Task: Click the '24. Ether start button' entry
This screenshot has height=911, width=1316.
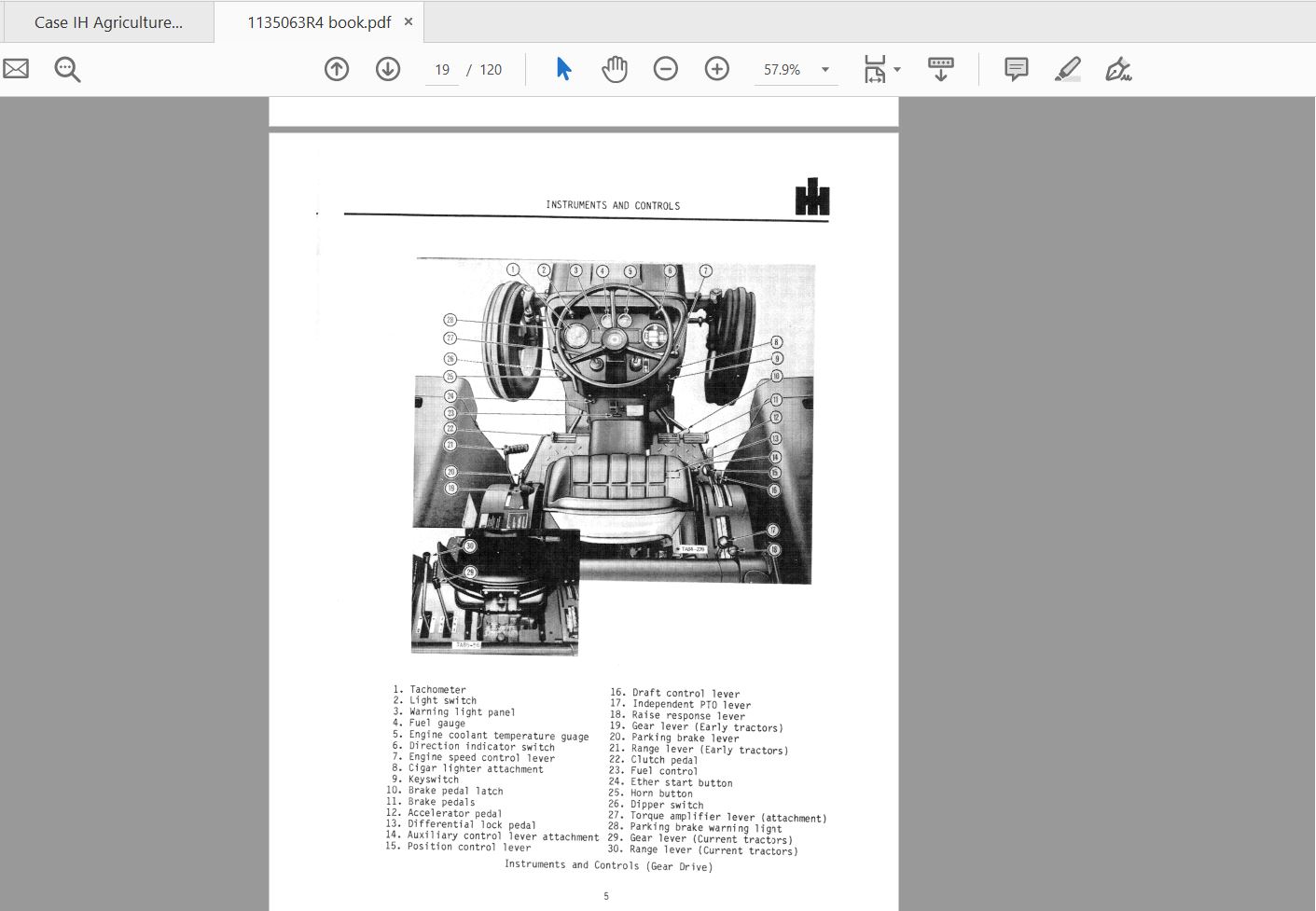Action: pos(671,782)
